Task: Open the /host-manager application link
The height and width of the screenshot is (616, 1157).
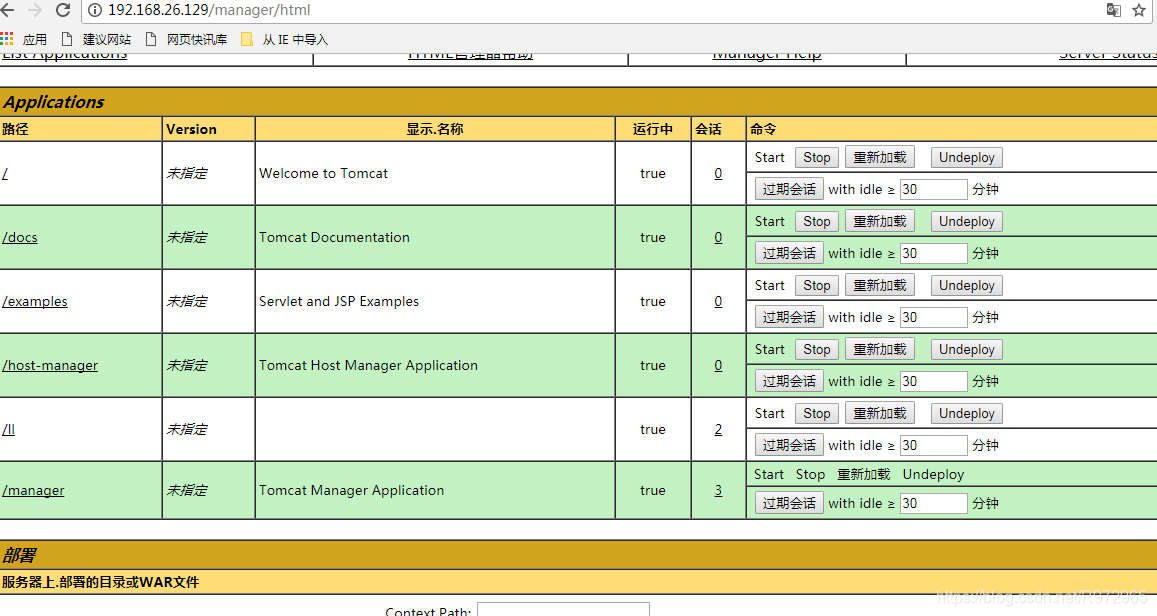Action: [x=50, y=366]
